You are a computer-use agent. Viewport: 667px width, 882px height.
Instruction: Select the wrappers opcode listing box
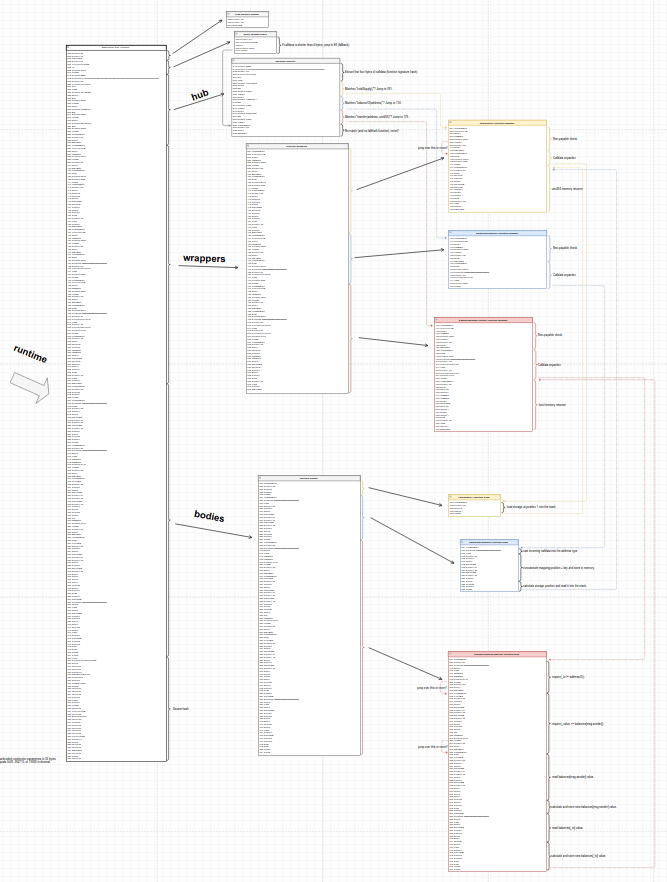(298, 268)
